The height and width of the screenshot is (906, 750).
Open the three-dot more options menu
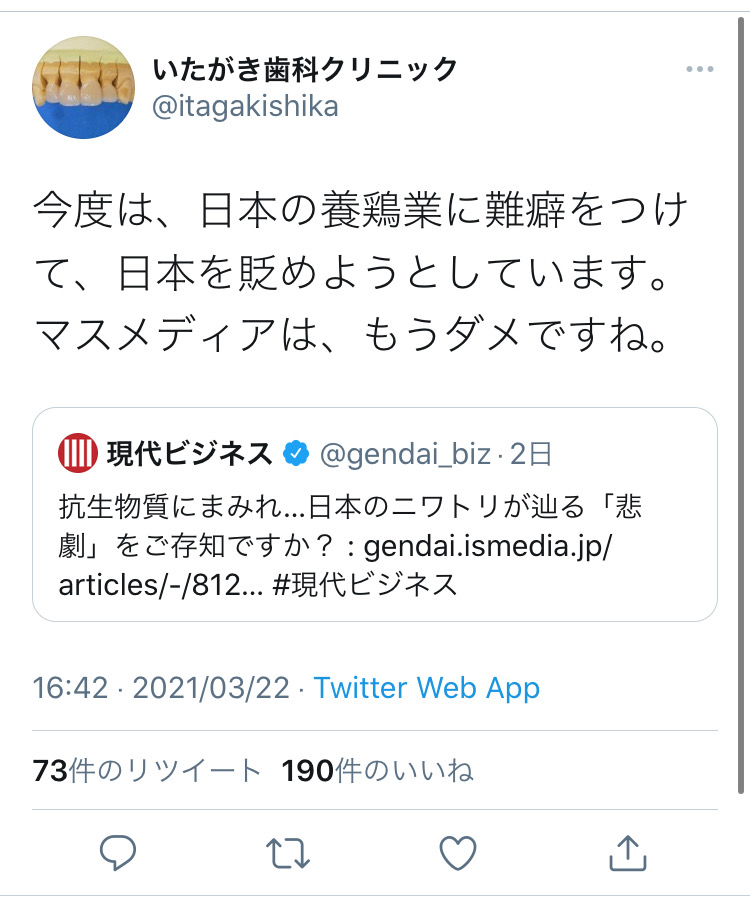699,70
